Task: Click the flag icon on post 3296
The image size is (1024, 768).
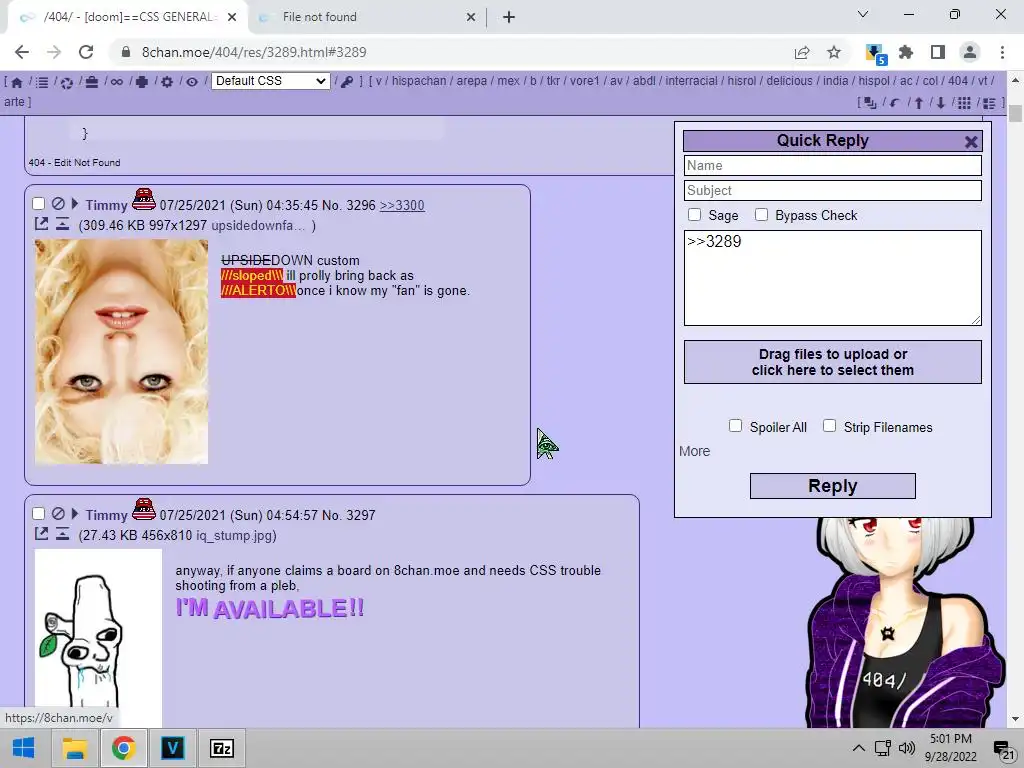Action: tap(144, 199)
